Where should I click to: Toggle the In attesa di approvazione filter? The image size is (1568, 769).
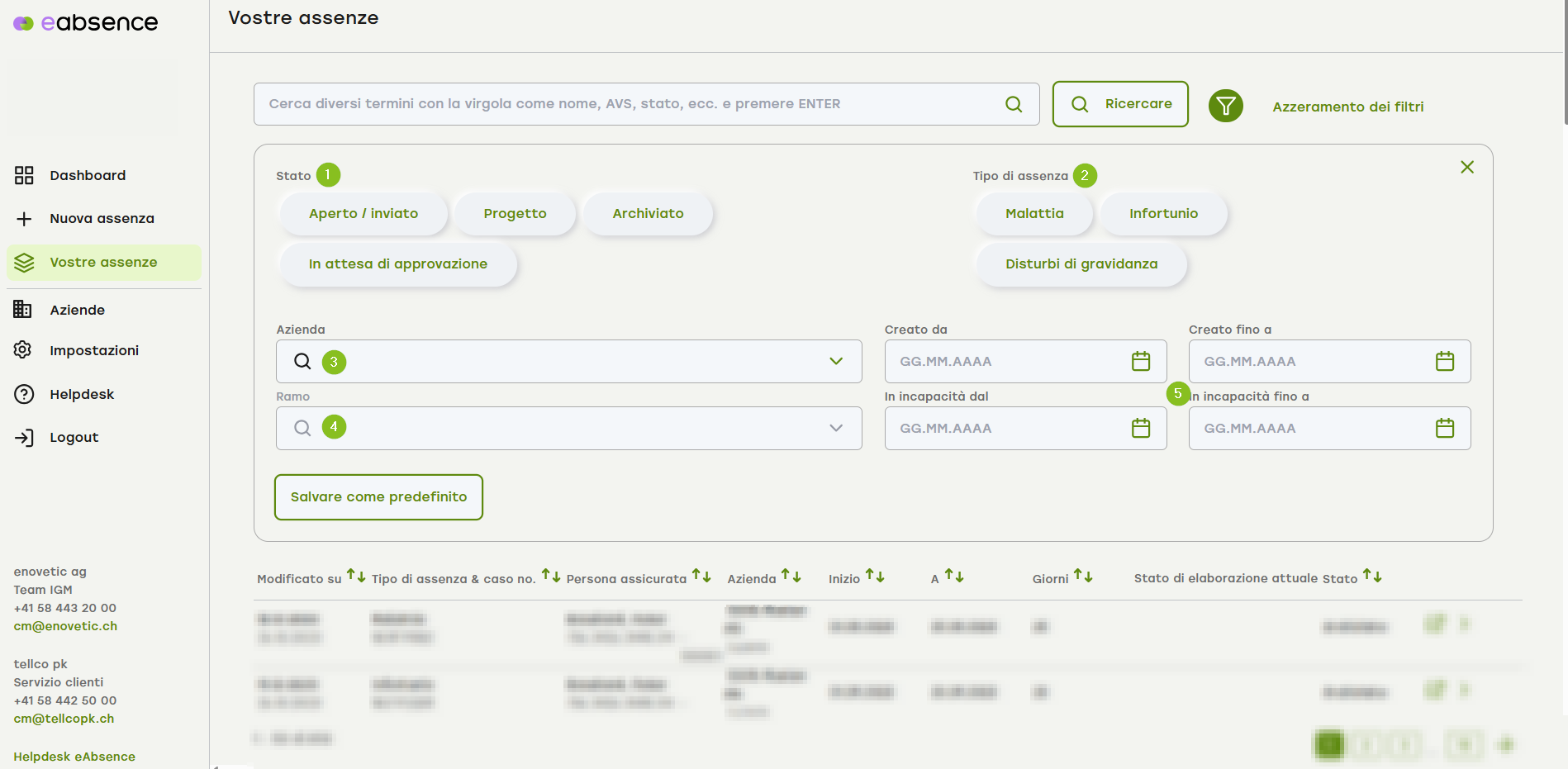(397, 264)
